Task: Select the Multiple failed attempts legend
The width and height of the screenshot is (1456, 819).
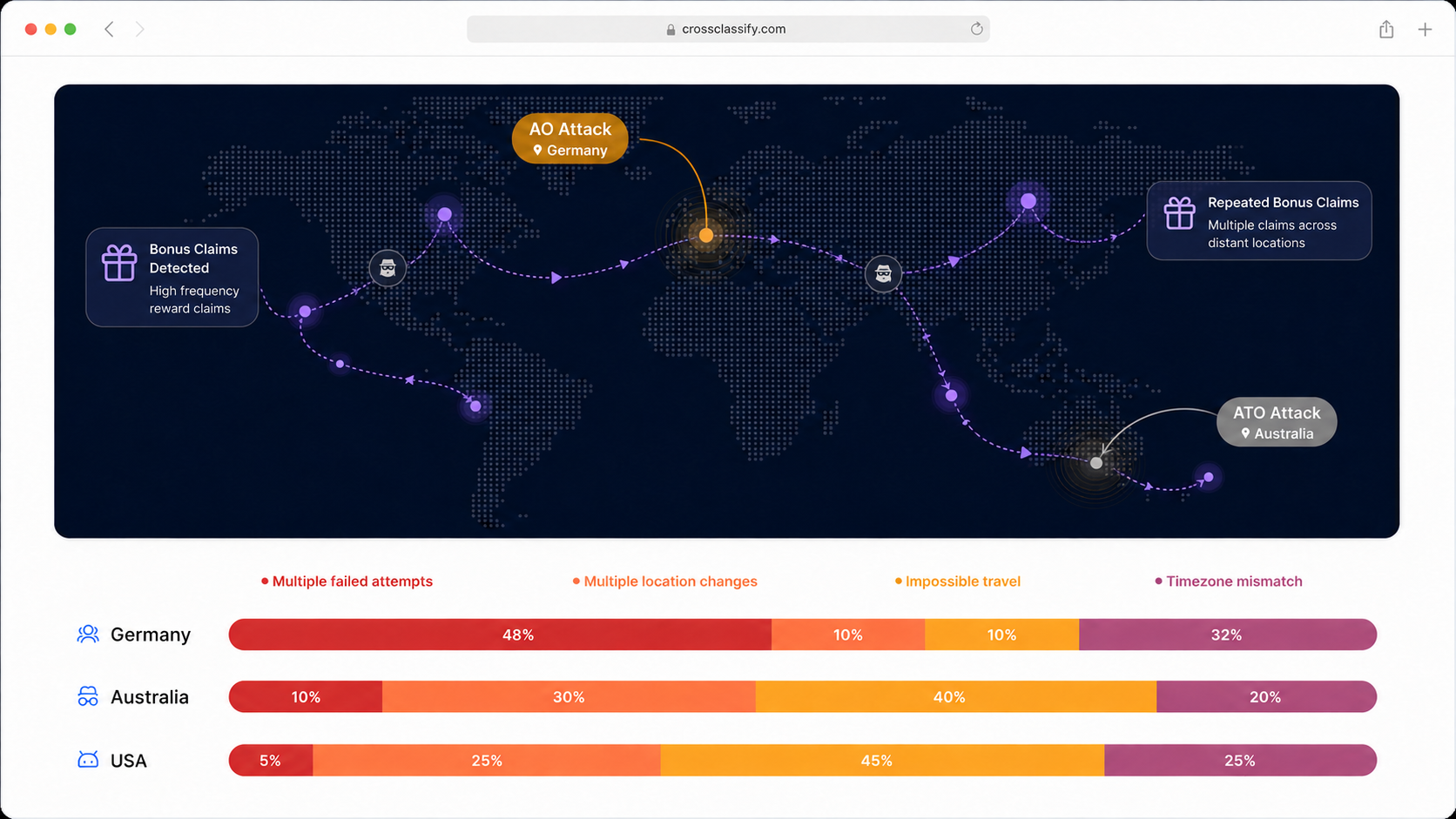Action: [347, 581]
